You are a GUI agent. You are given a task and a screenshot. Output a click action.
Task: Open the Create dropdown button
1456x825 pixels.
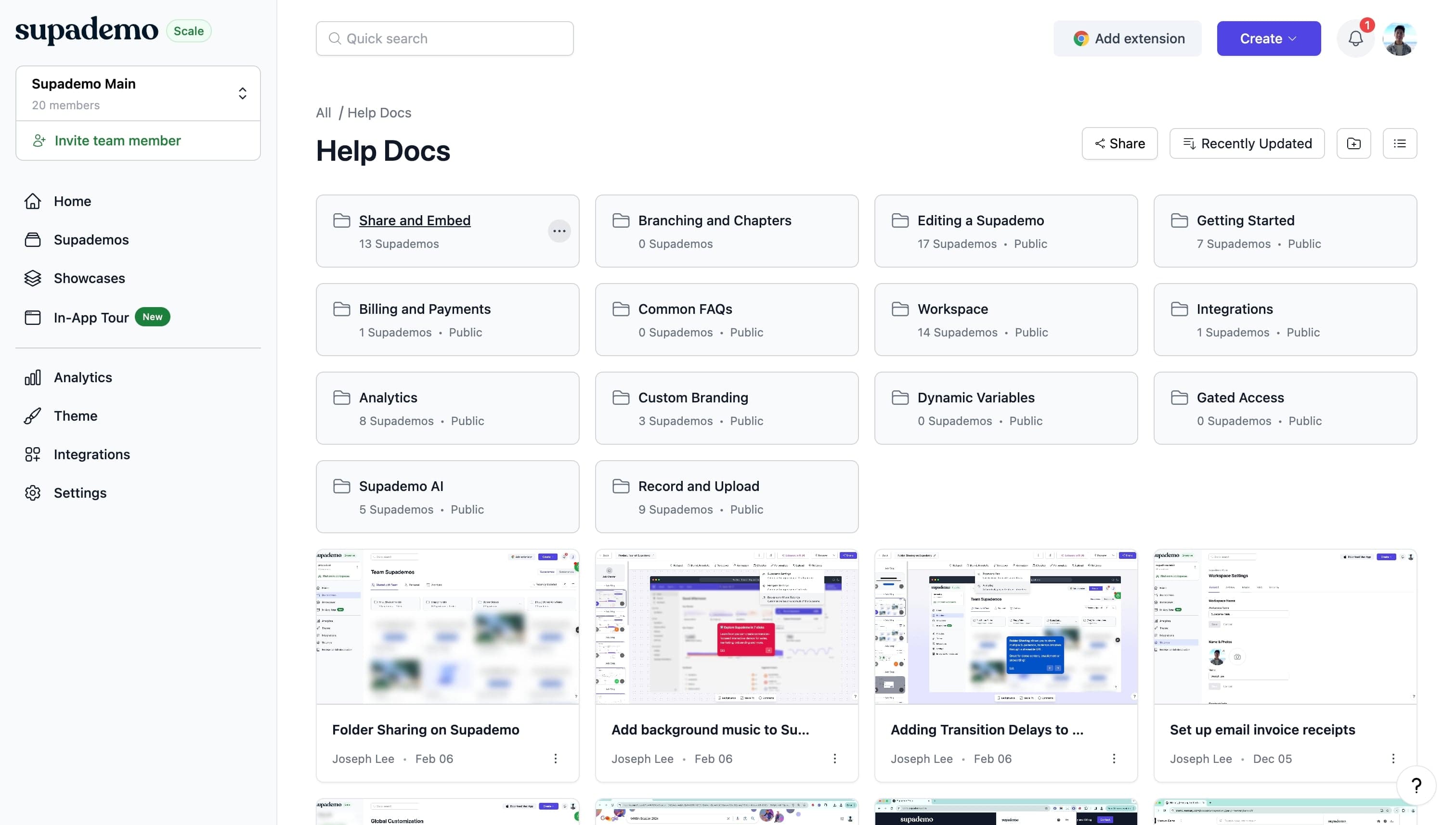coord(1268,39)
